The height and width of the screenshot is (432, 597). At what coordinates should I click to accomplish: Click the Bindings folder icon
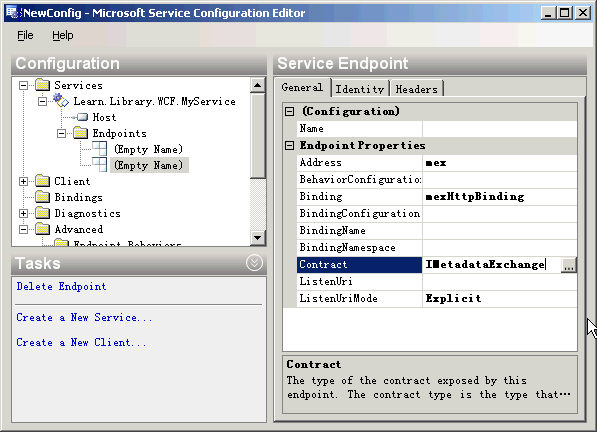click(43, 197)
